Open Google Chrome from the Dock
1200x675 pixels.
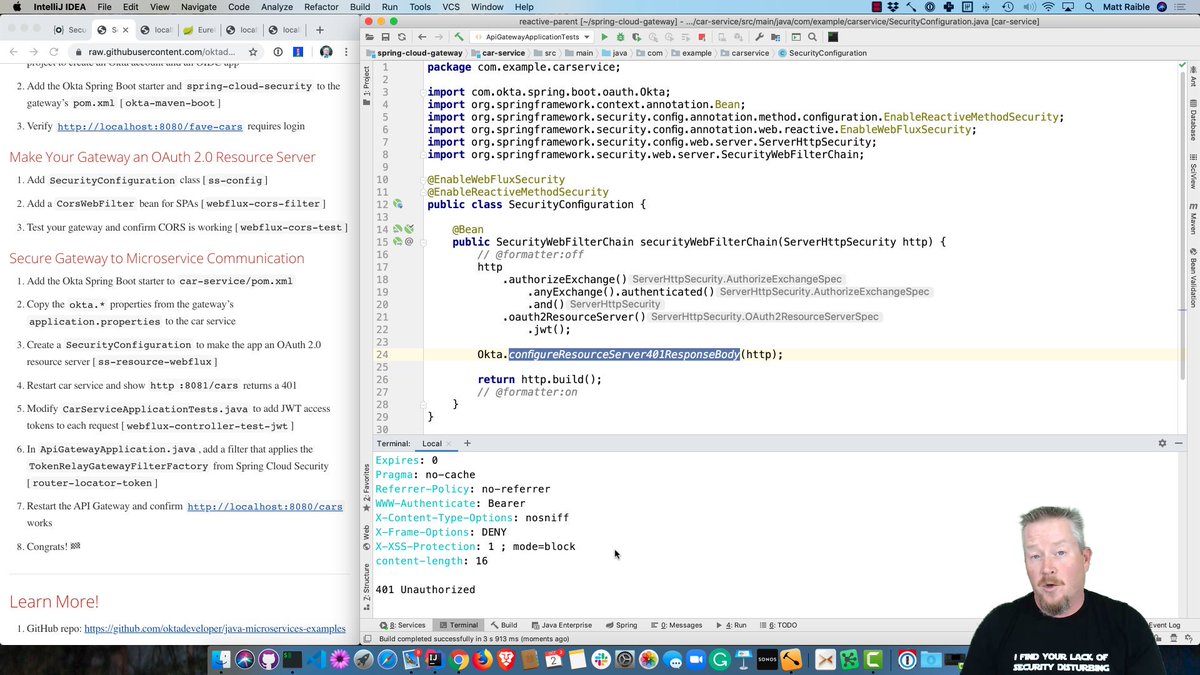(459, 659)
